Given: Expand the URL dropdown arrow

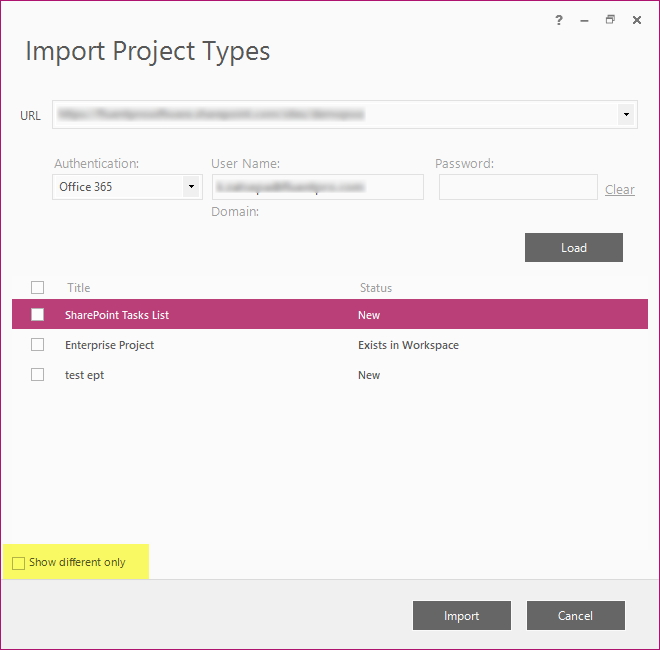Looking at the screenshot, I should click(626, 115).
